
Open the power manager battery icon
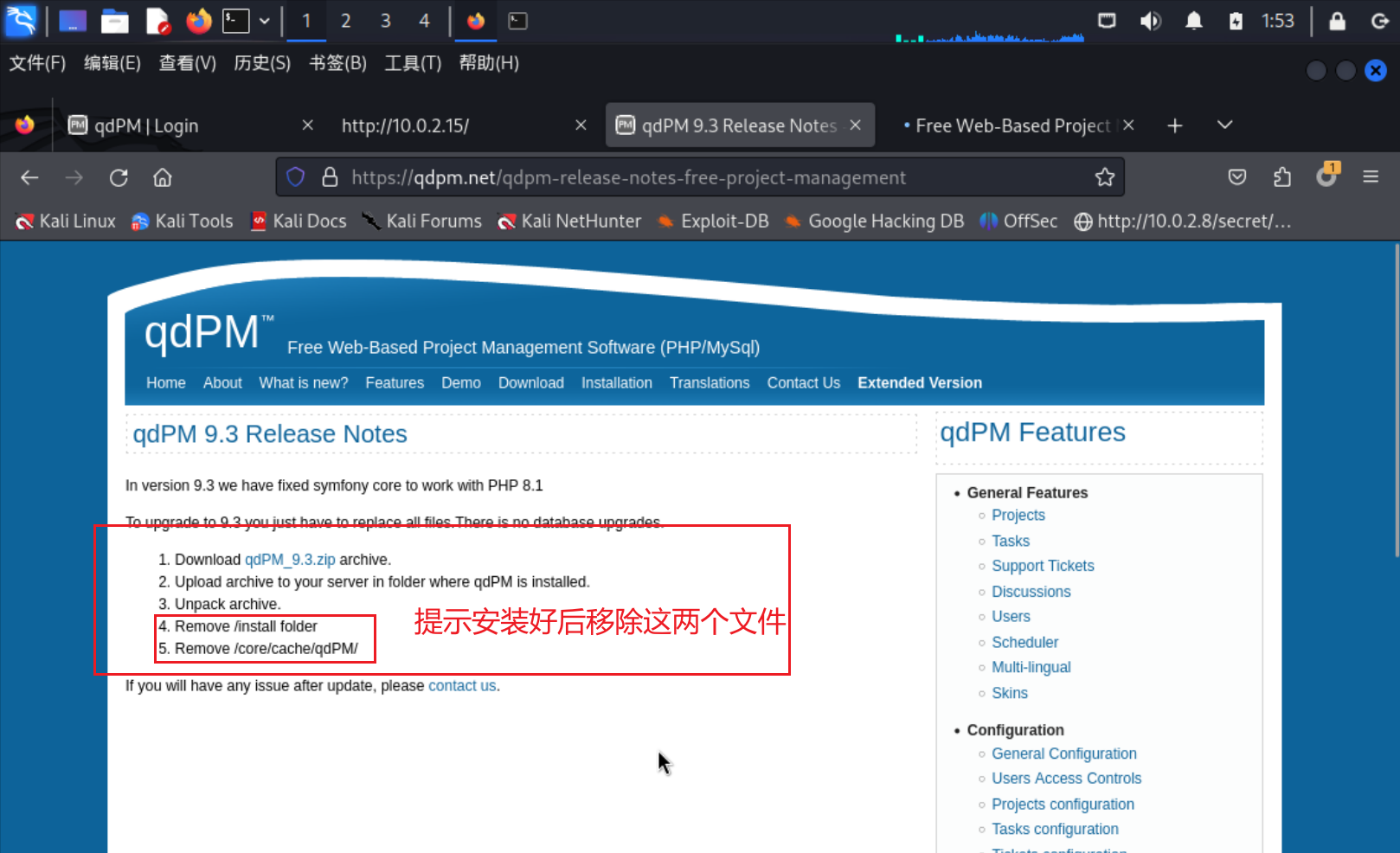(x=1236, y=21)
